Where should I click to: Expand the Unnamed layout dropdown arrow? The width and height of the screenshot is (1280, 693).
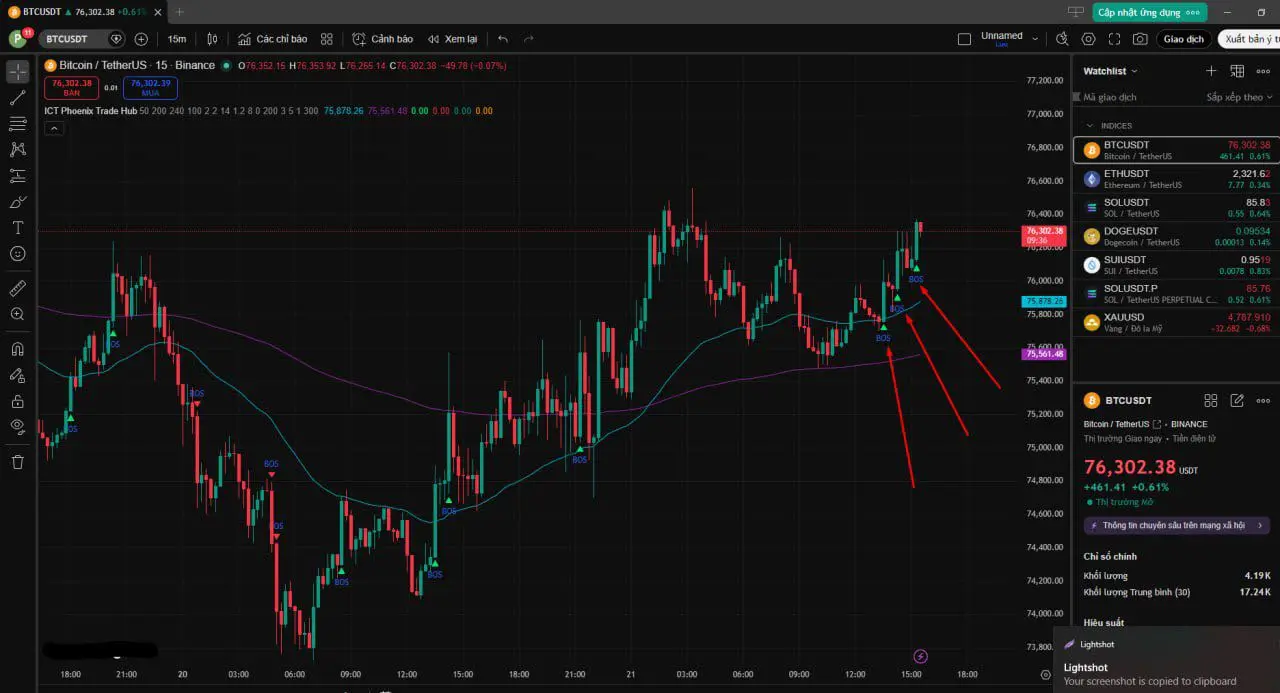pyautogui.click(x=1035, y=39)
